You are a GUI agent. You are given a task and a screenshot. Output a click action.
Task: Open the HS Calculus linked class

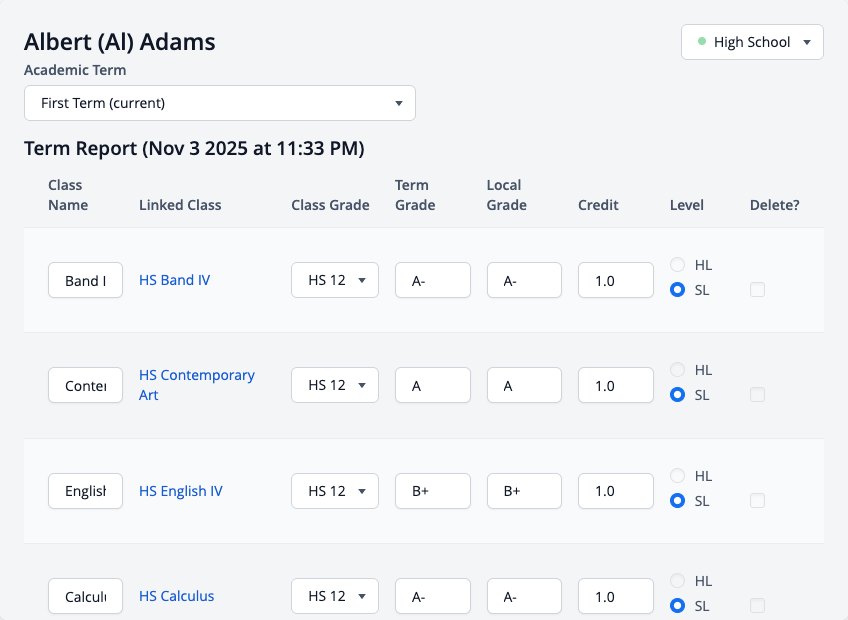[176, 596]
